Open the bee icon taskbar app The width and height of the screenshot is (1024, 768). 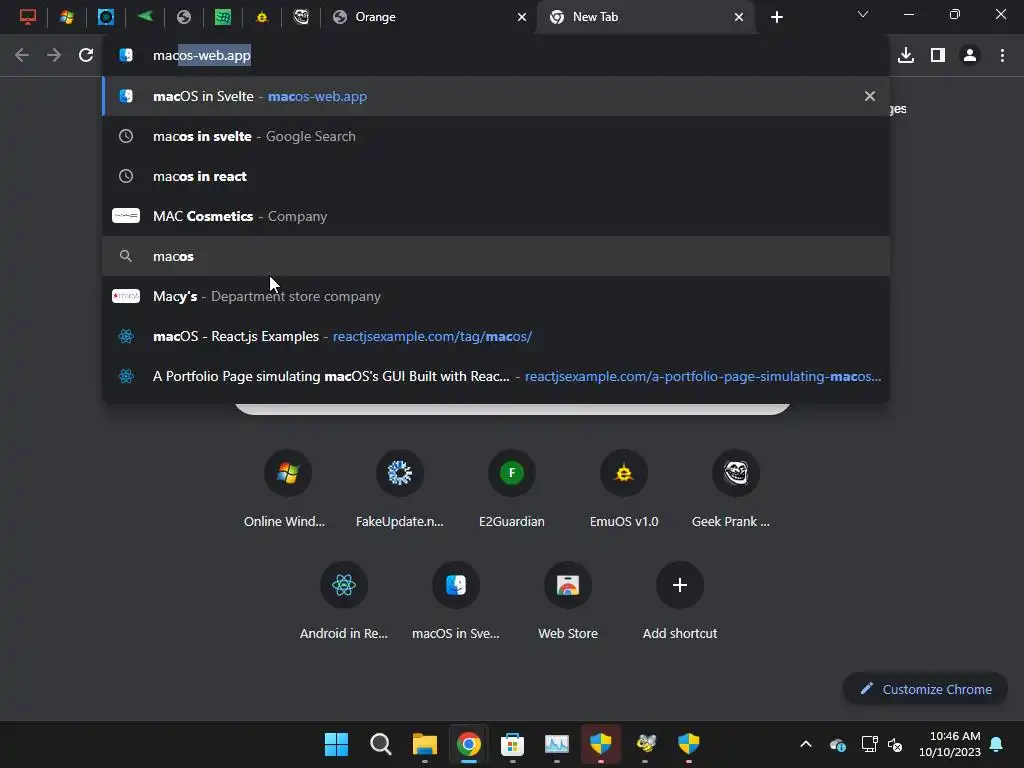pos(645,744)
